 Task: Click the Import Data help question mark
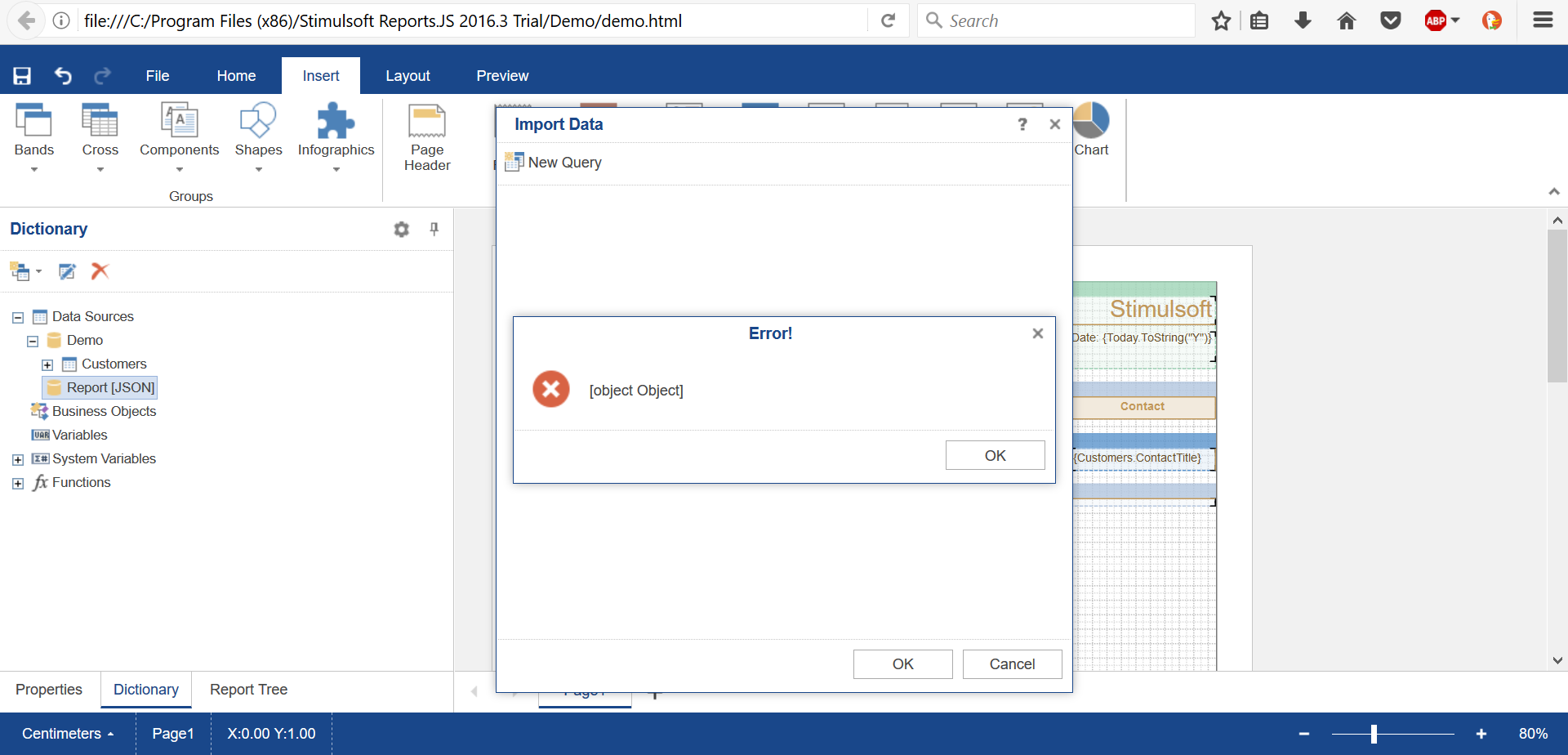pyautogui.click(x=1022, y=124)
